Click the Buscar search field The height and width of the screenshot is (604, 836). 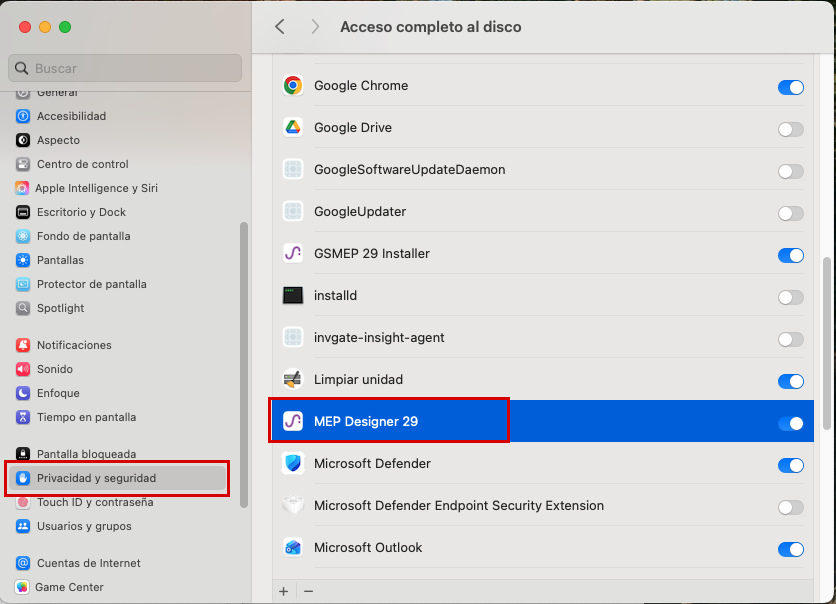coord(125,68)
